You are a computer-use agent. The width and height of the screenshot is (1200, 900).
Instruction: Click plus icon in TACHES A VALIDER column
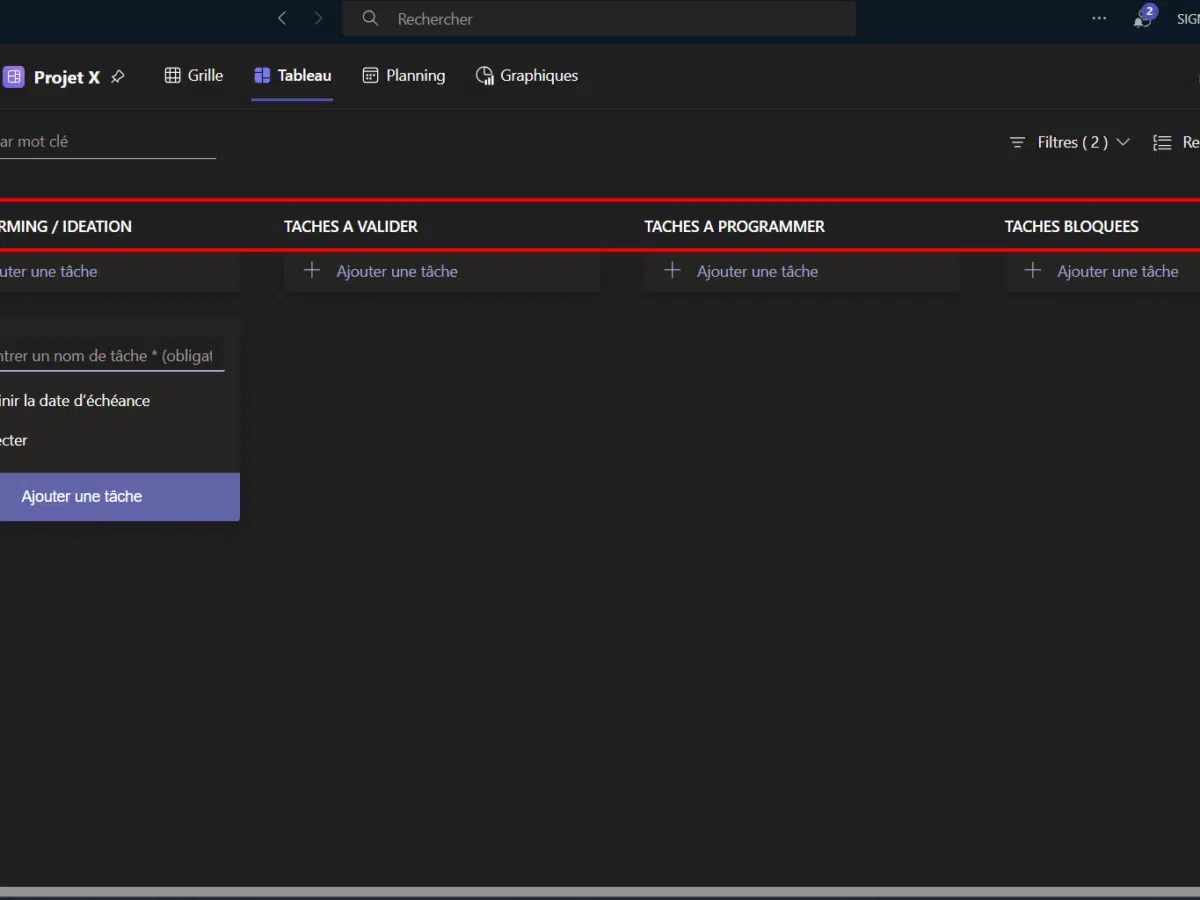click(312, 271)
